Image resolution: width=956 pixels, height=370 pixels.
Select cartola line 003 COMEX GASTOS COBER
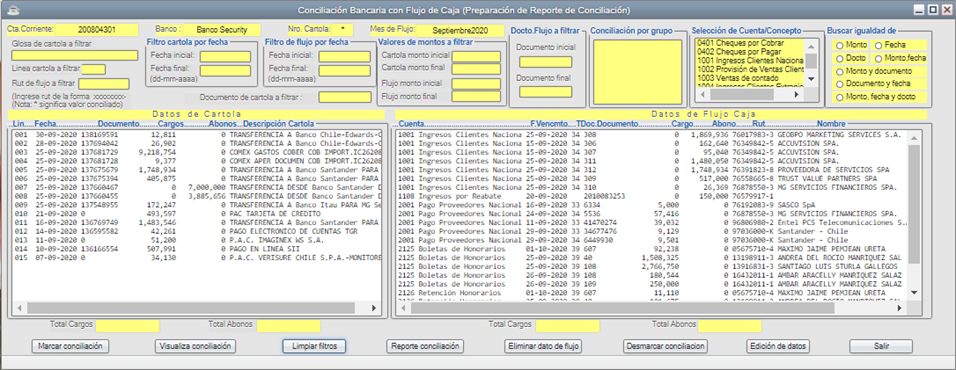[198, 152]
